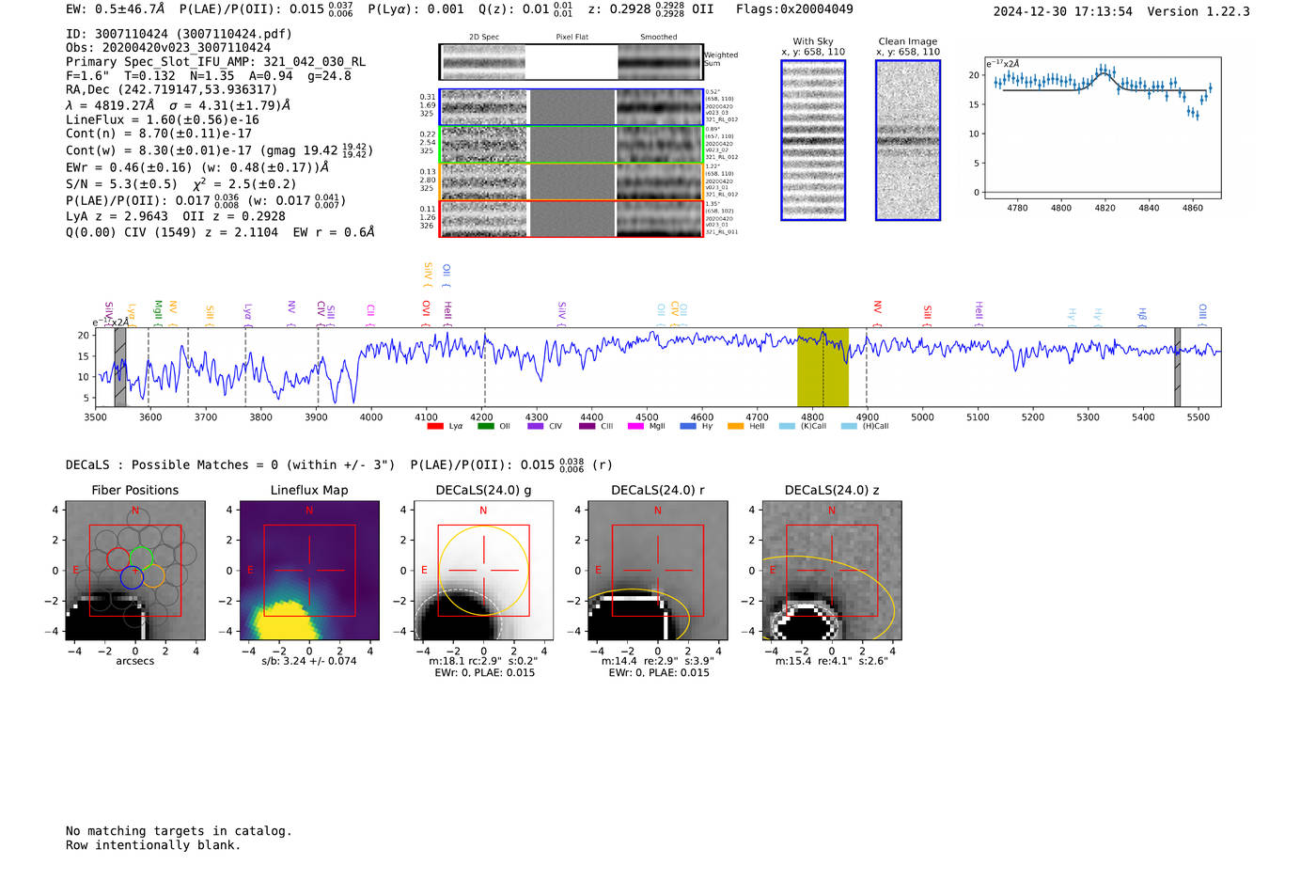Open the DECaLS g-band image

coord(483,571)
